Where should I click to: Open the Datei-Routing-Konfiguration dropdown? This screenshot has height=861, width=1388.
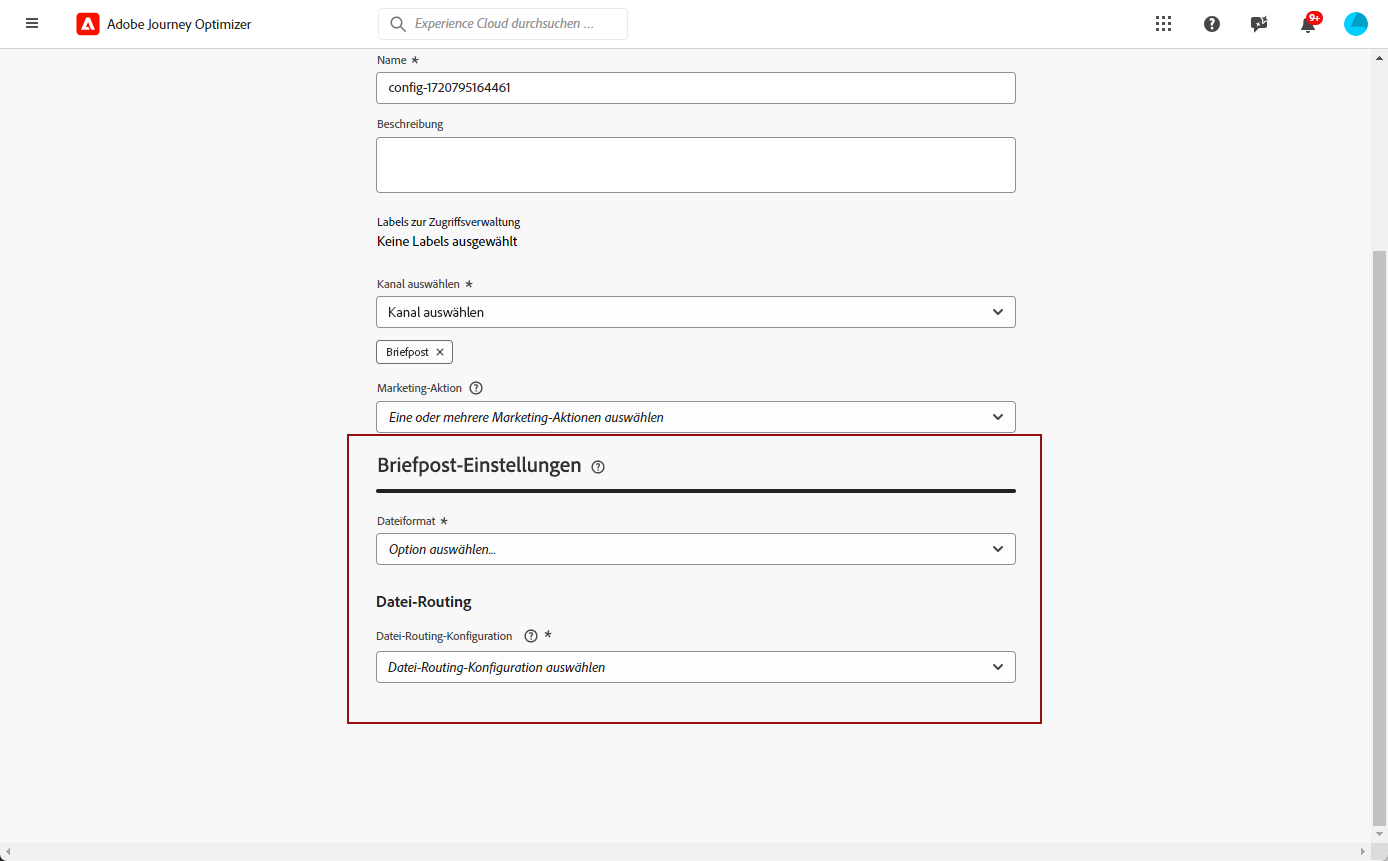click(696, 667)
